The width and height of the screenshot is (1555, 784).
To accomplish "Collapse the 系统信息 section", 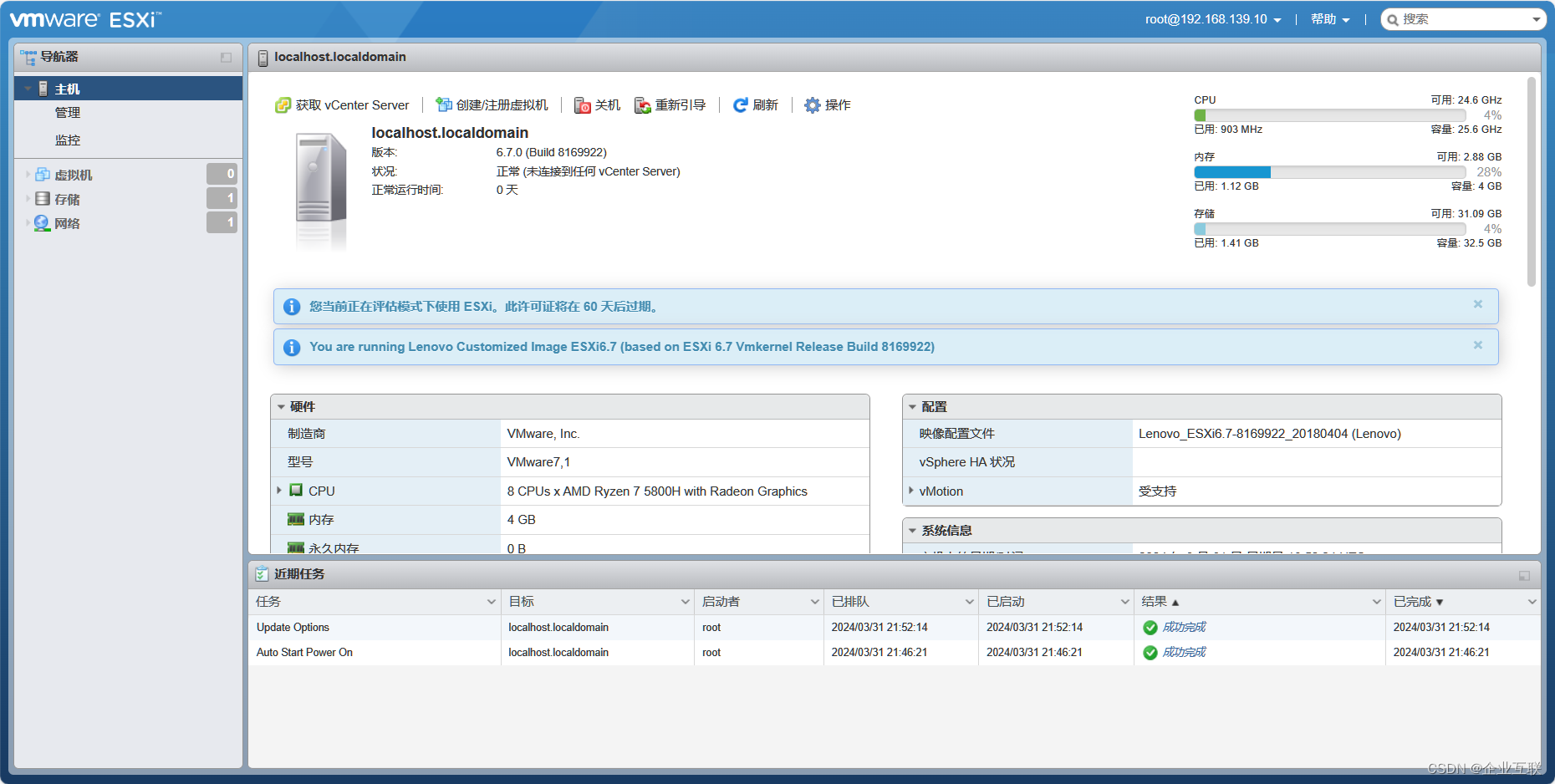I will [911, 529].
